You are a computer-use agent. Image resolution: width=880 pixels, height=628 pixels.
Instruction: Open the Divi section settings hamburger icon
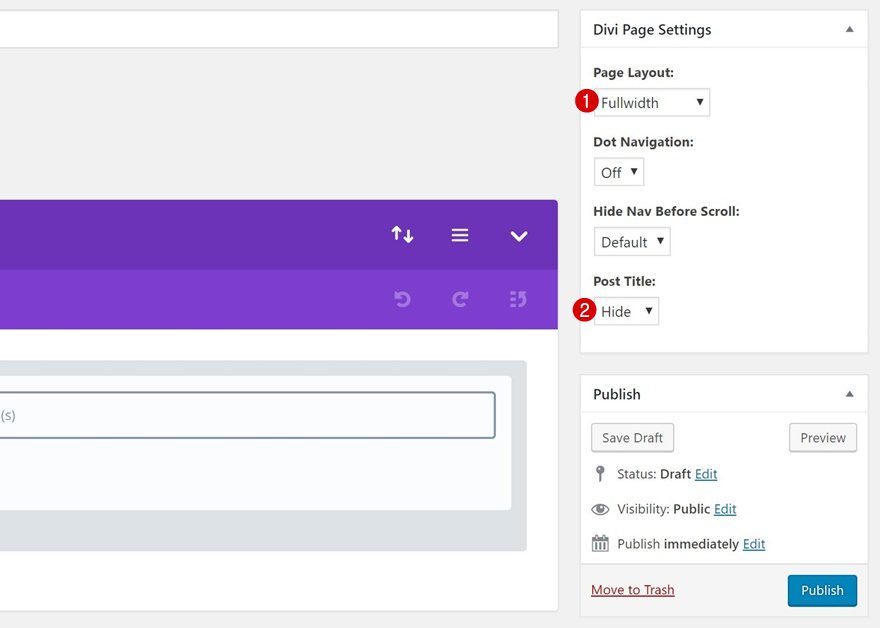[459, 234]
